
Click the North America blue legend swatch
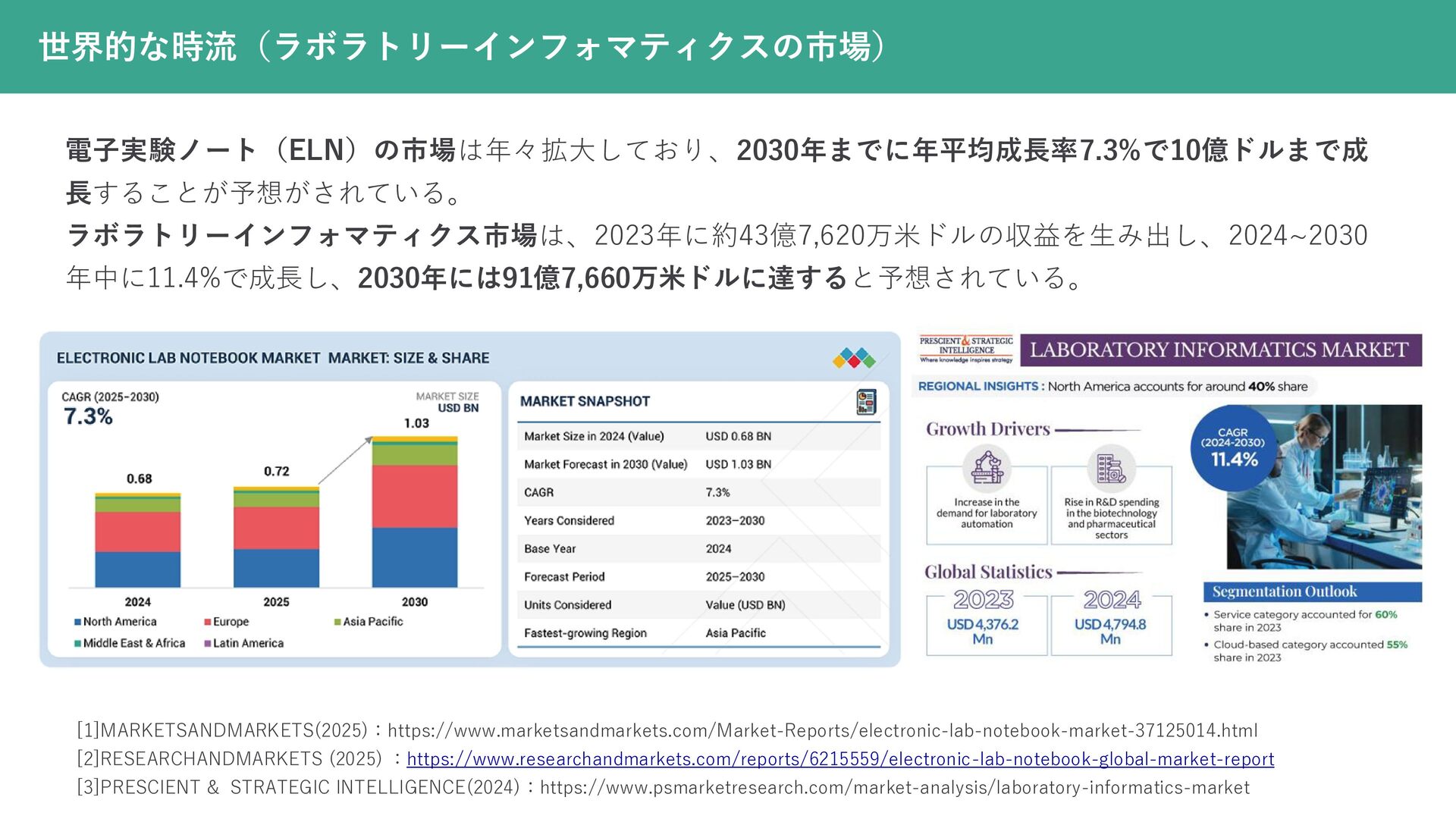tap(77, 622)
